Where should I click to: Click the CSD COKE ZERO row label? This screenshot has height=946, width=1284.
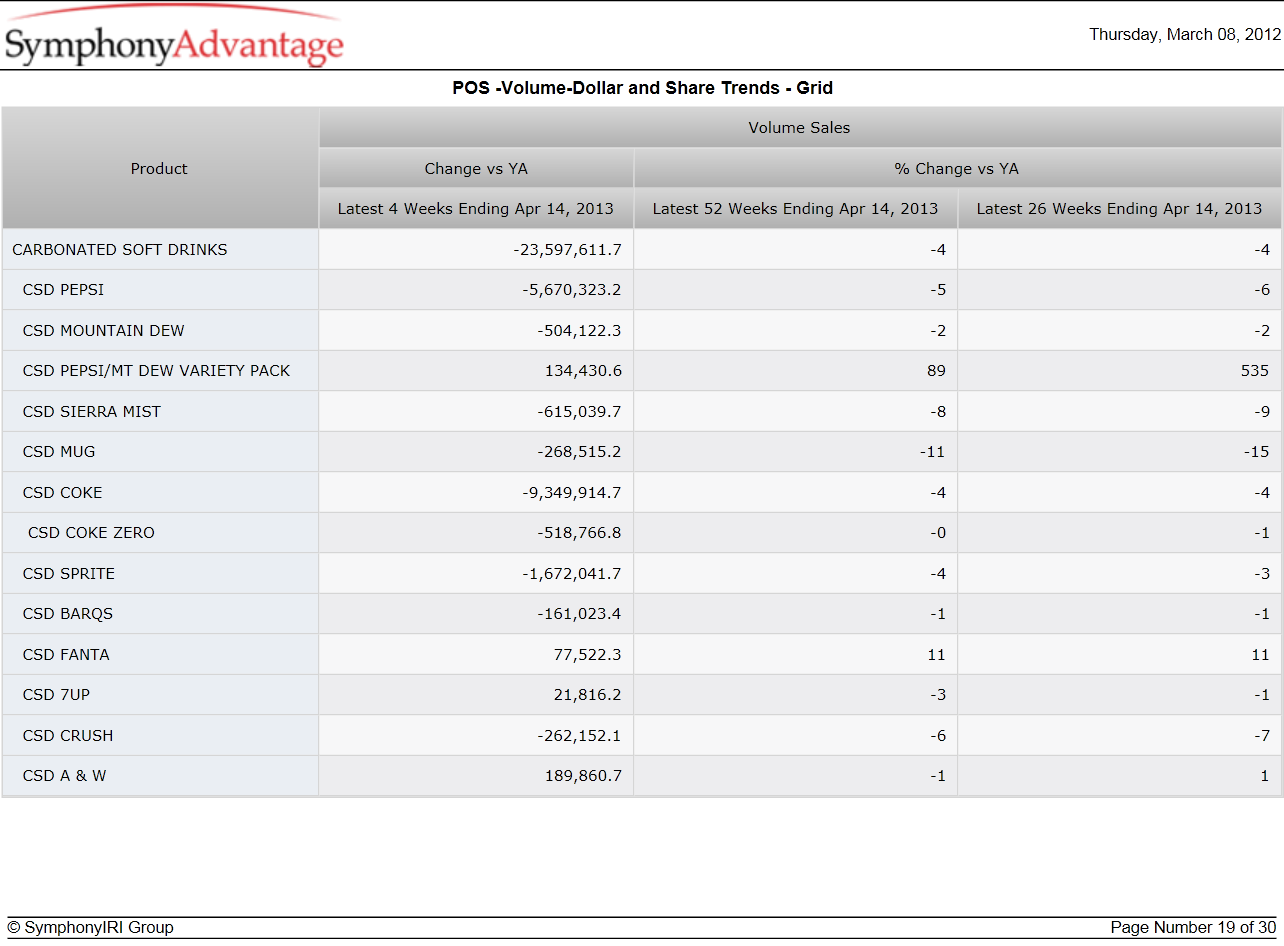point(91,533)
